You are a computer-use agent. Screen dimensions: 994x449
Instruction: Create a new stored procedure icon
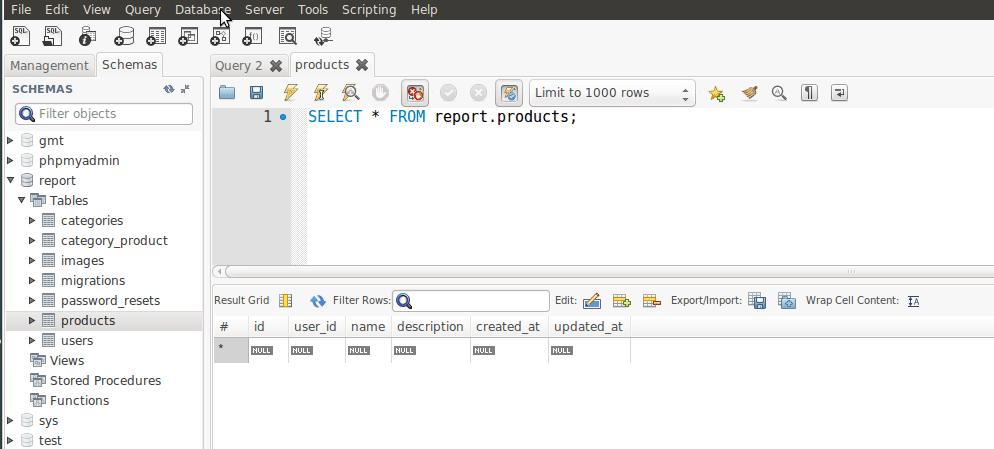pyautogui.click(x=220, y=36)
